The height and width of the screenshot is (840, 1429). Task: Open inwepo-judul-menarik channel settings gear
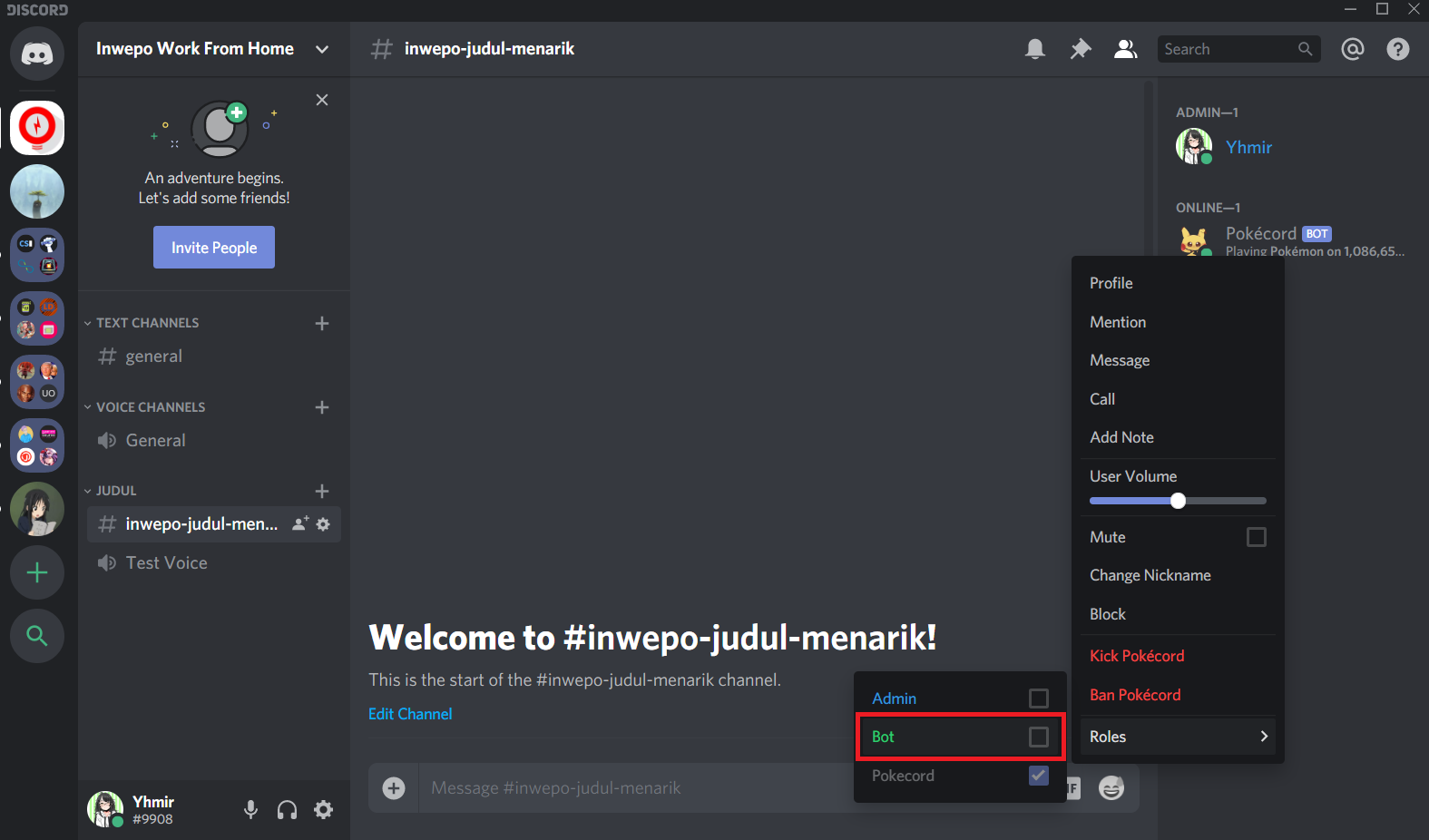[323, 523]
